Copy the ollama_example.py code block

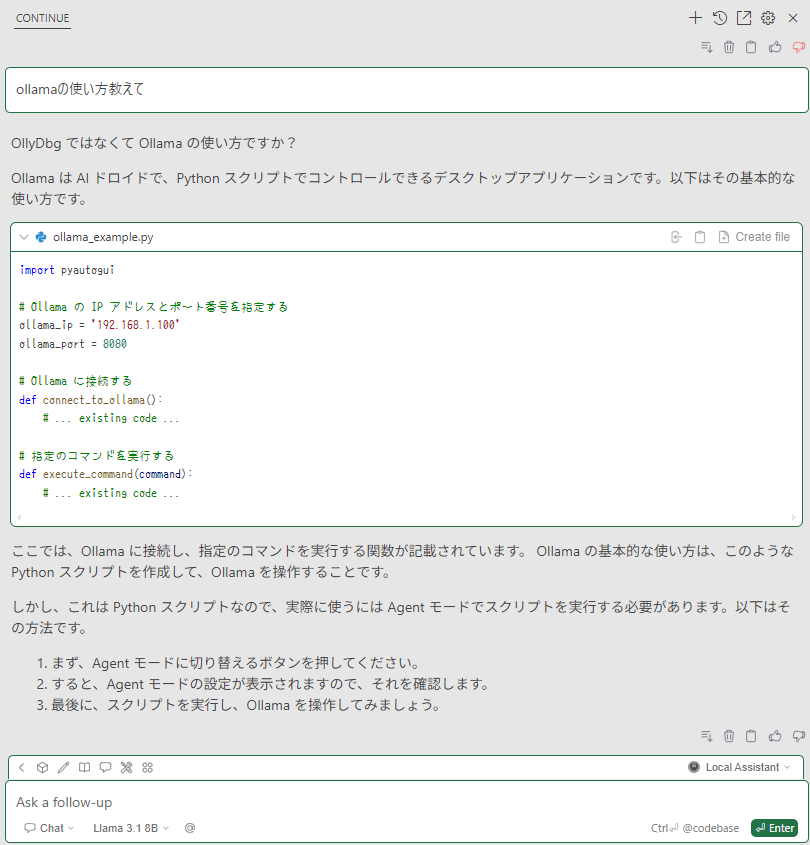tap(701, 236)
